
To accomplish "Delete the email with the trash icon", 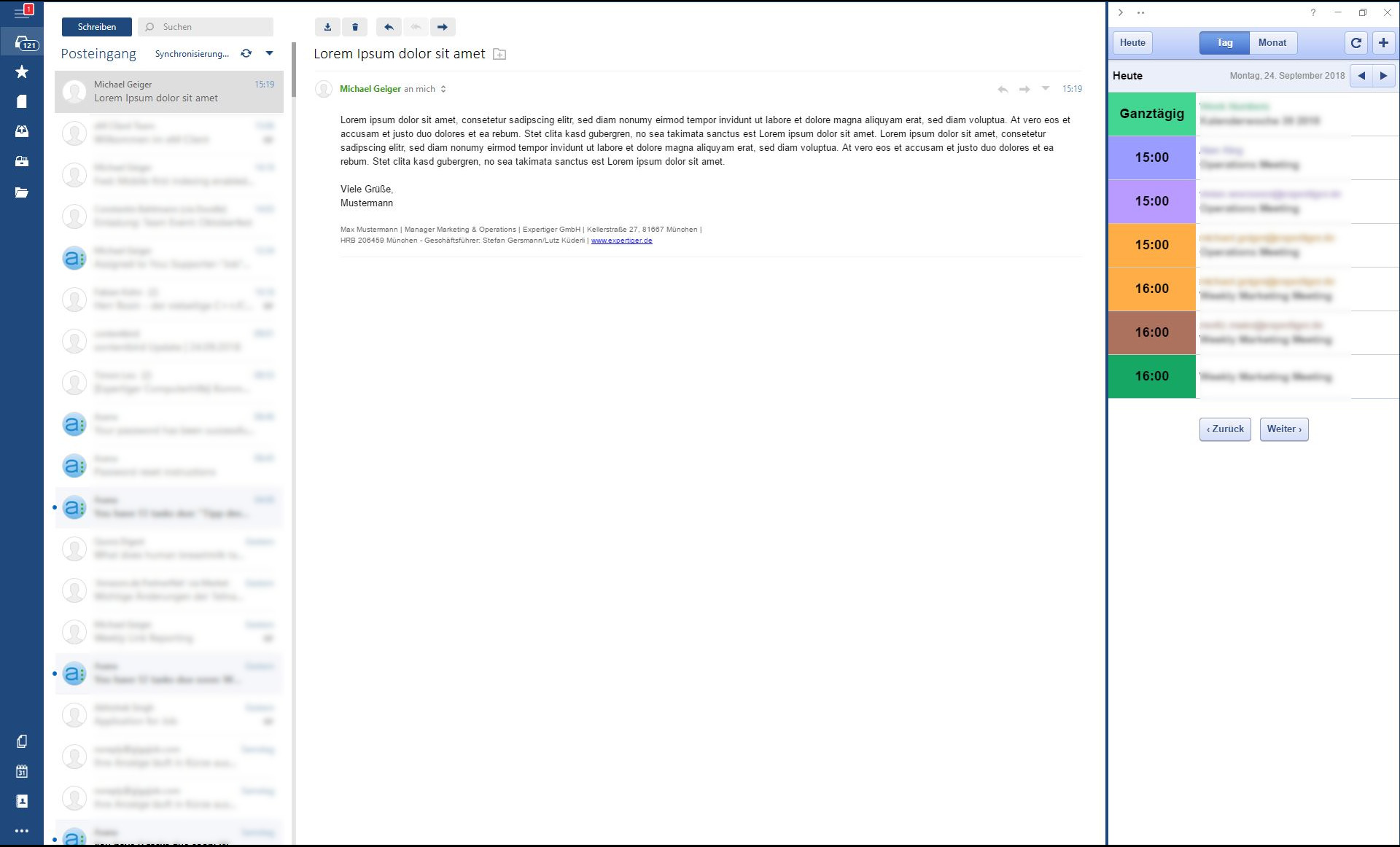I will [355, 27].
